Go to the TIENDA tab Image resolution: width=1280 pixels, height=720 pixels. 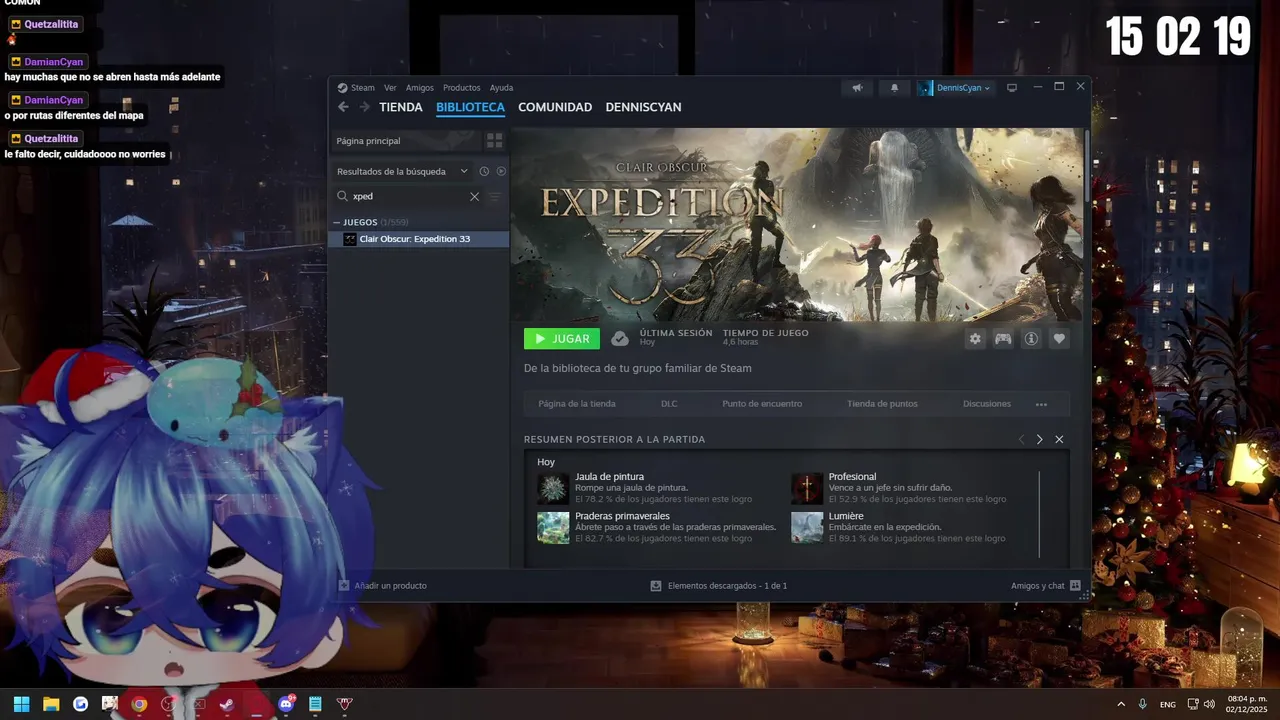401,107
